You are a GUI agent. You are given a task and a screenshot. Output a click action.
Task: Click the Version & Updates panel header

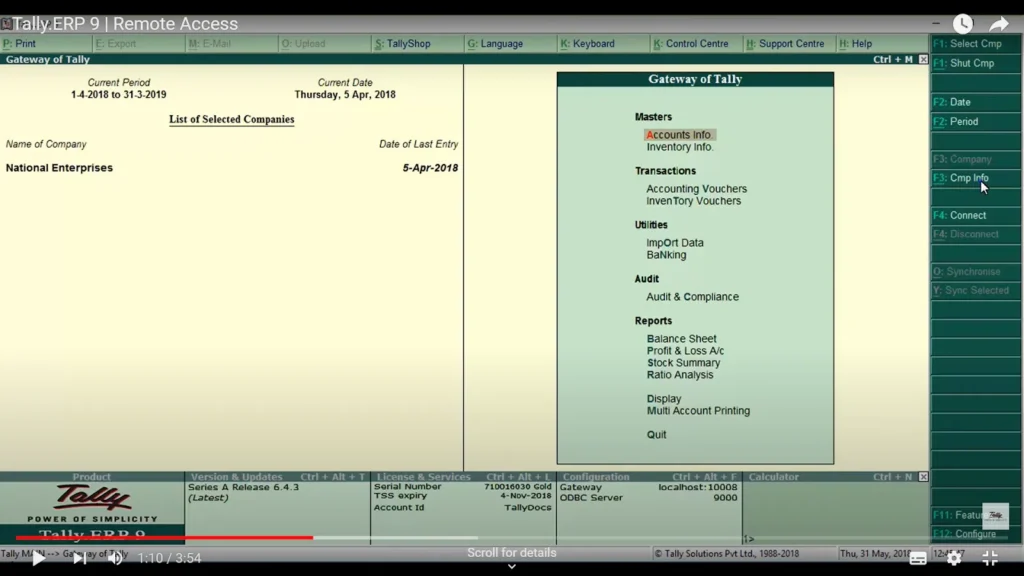click(278, 477)
